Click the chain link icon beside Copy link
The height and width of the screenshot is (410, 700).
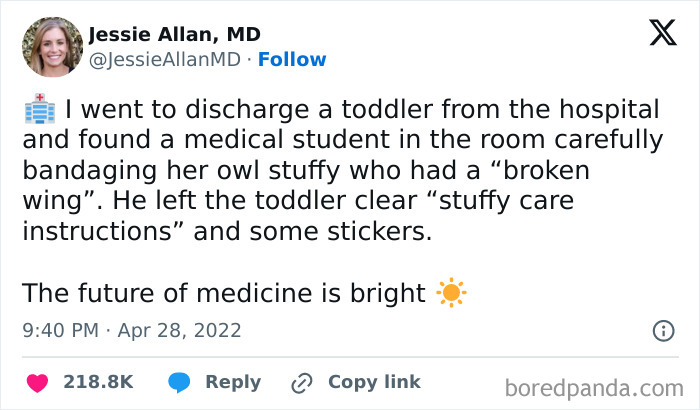click(x=302, y=383)
